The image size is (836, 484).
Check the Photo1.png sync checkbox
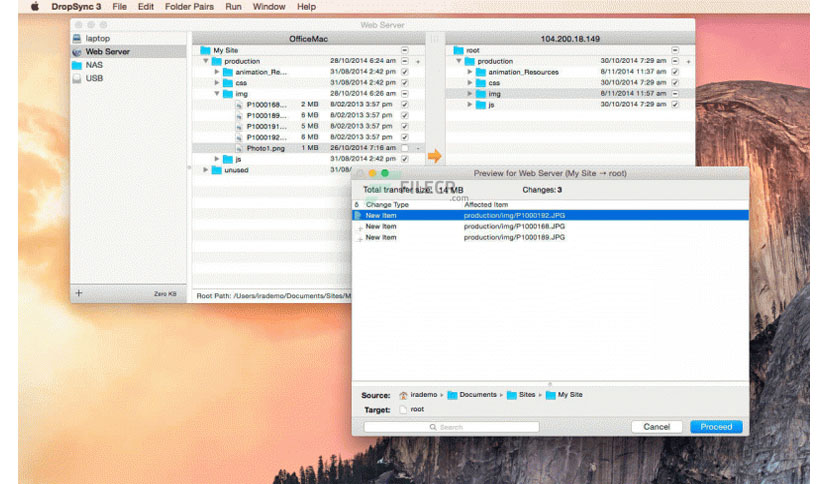click(x=405, y=148)
